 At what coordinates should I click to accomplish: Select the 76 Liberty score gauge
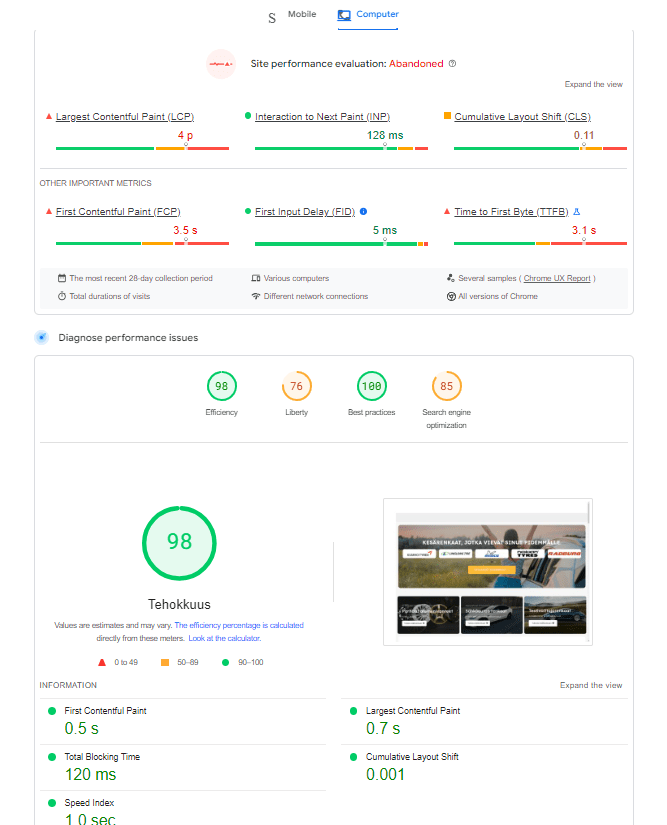[x=297, y=386]
